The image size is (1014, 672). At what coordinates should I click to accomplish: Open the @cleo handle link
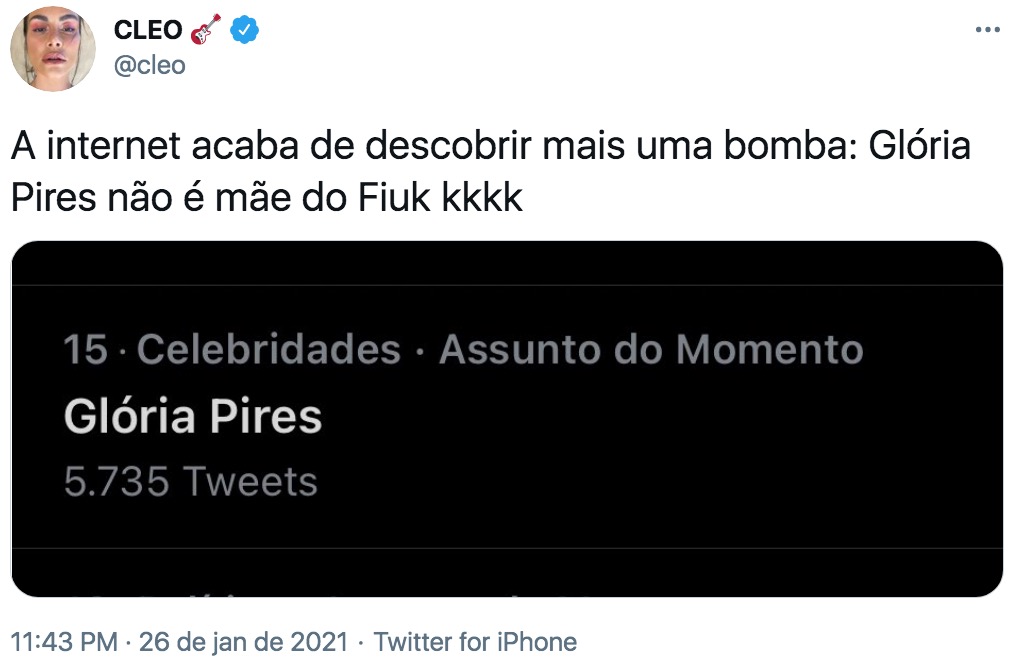(x=150, y=65)
